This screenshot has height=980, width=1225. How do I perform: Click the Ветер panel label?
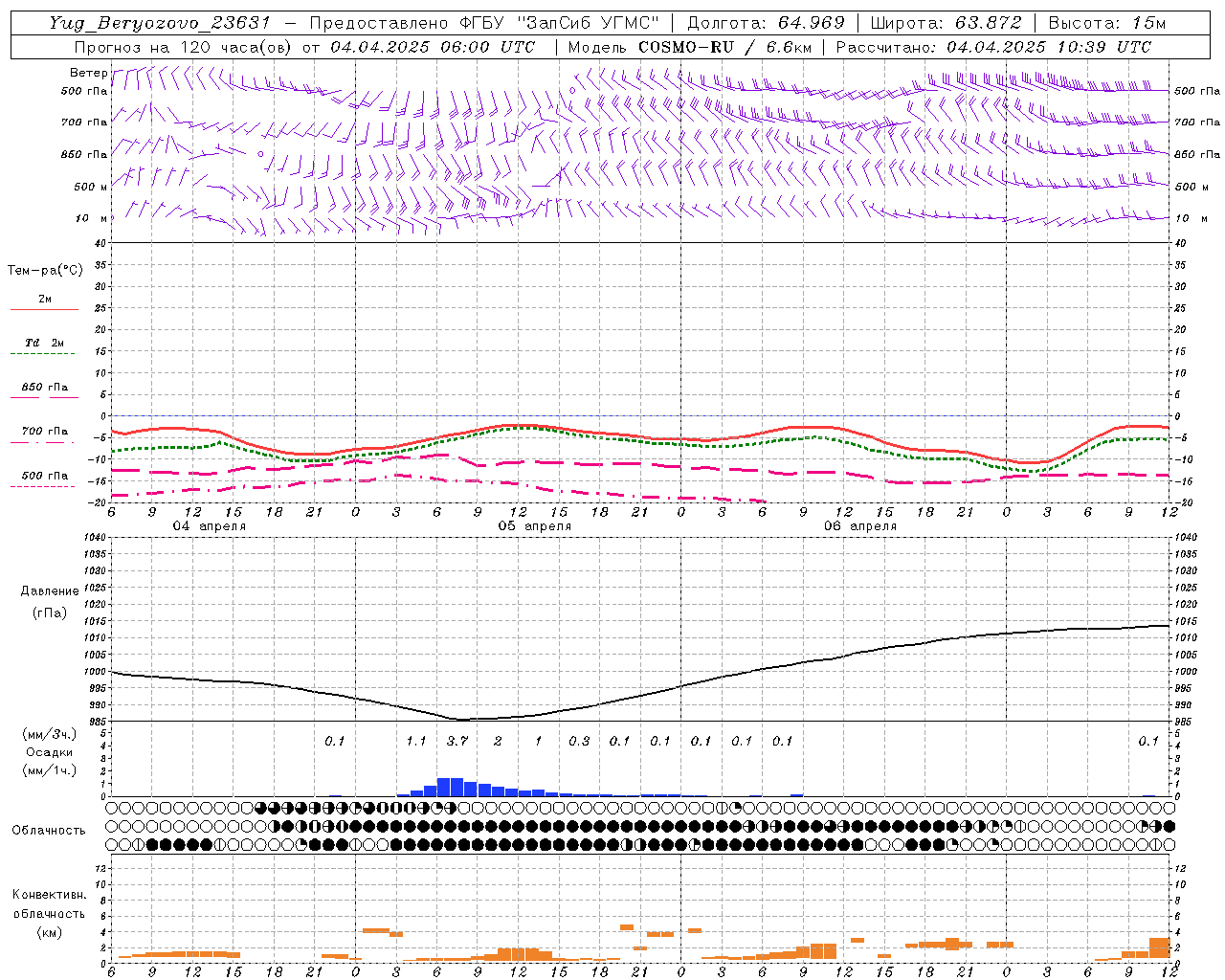click(x=88, y=73)
